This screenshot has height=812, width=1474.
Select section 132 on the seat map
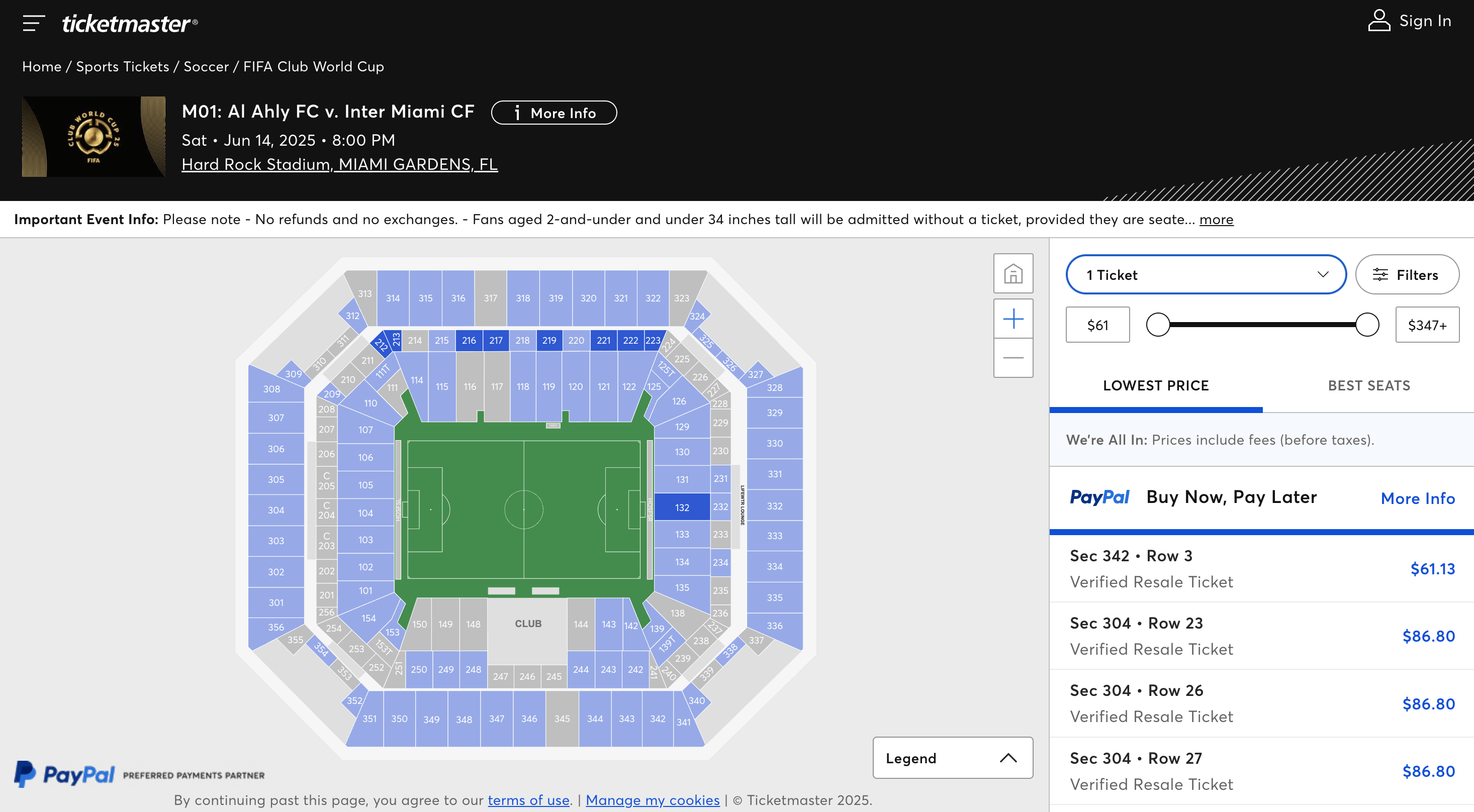coord(682,507)
